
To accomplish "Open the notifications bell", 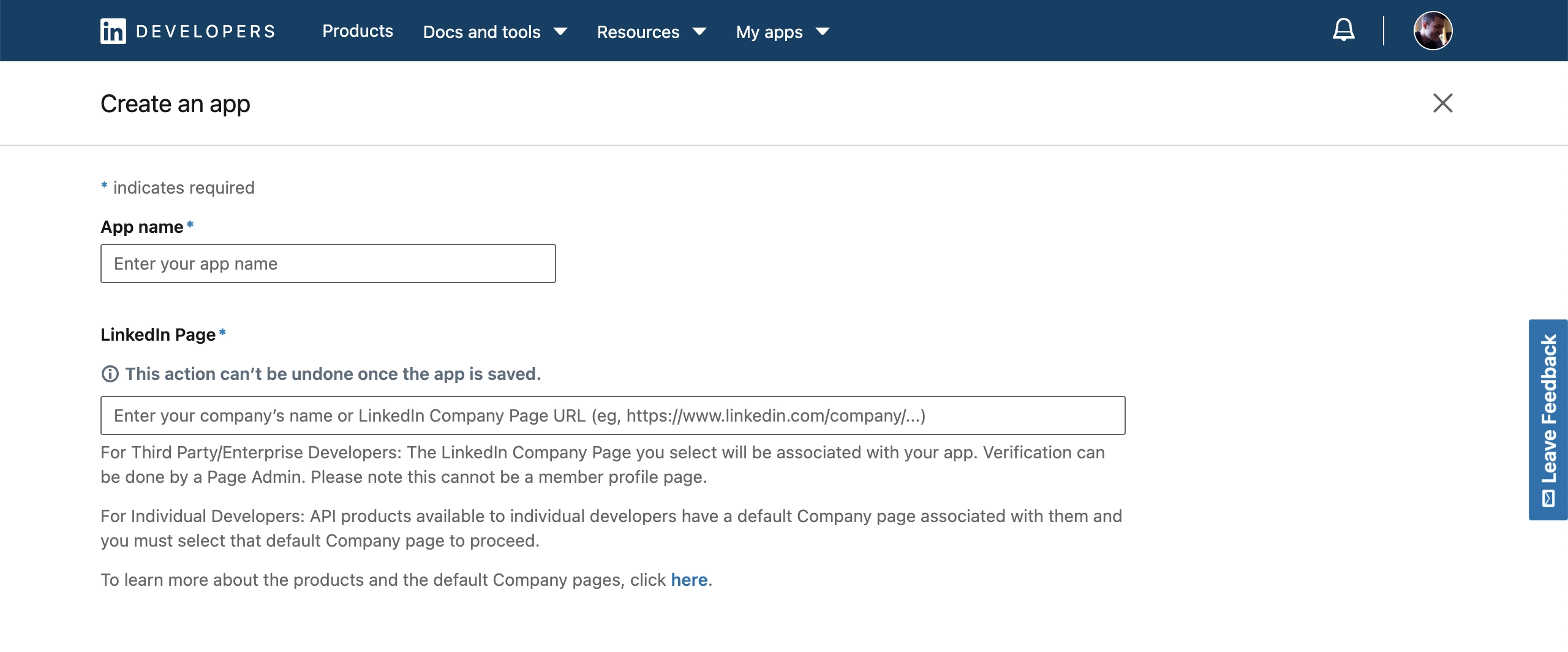I will point(1343,30).
